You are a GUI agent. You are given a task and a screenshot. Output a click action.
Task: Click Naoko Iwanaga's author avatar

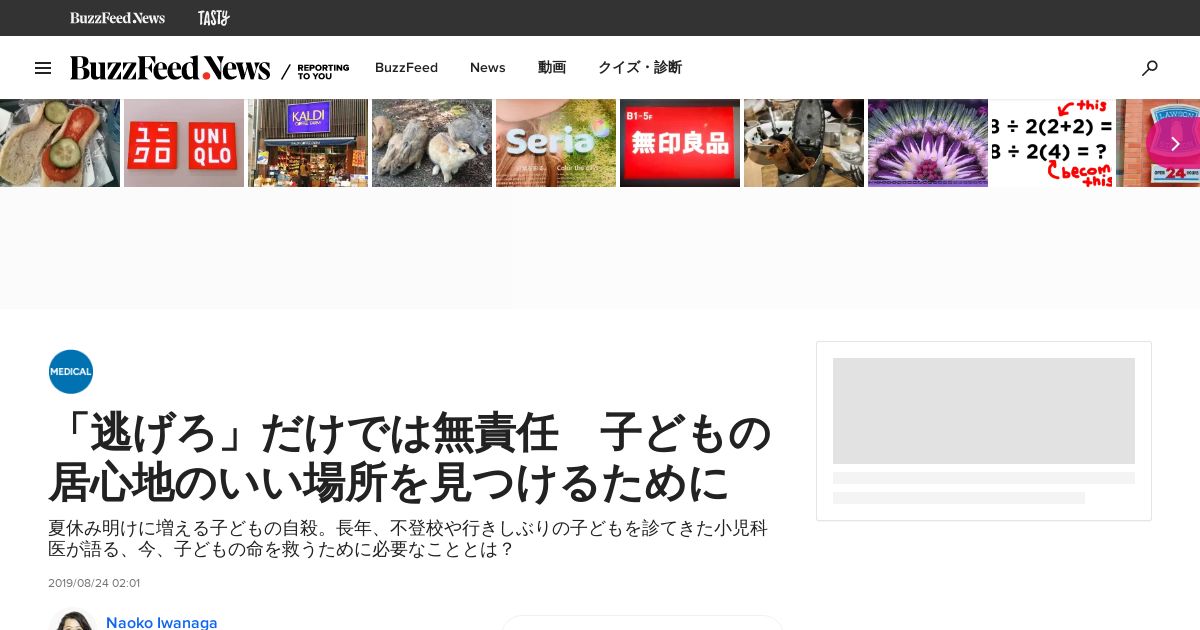(x=72, y=621)
